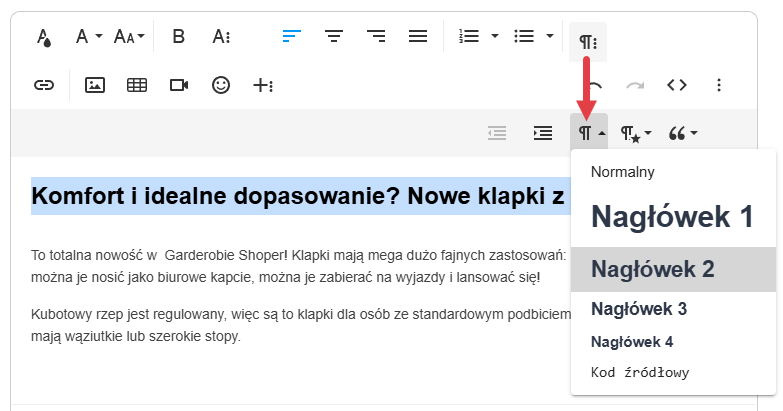Decrease paragraph indent
Viewport: 783px width, 411px height.
point(497,133)
